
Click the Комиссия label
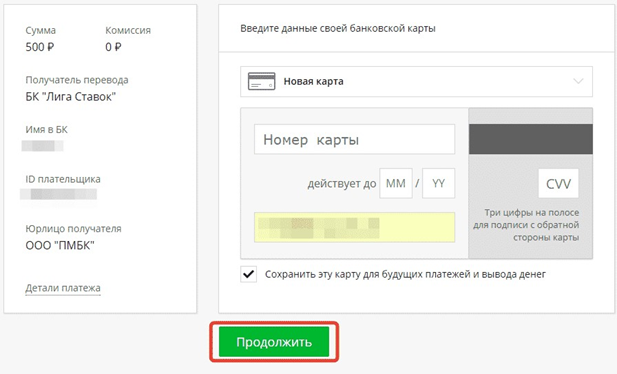coord(128,30)
